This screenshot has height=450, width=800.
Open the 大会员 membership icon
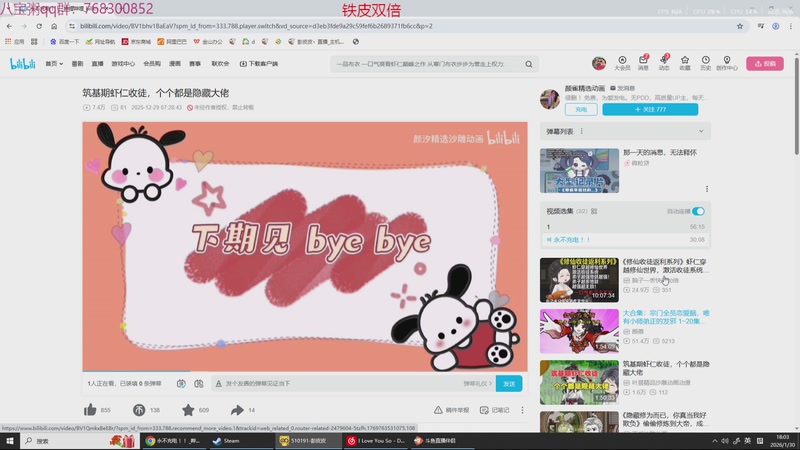pos(622,63)
